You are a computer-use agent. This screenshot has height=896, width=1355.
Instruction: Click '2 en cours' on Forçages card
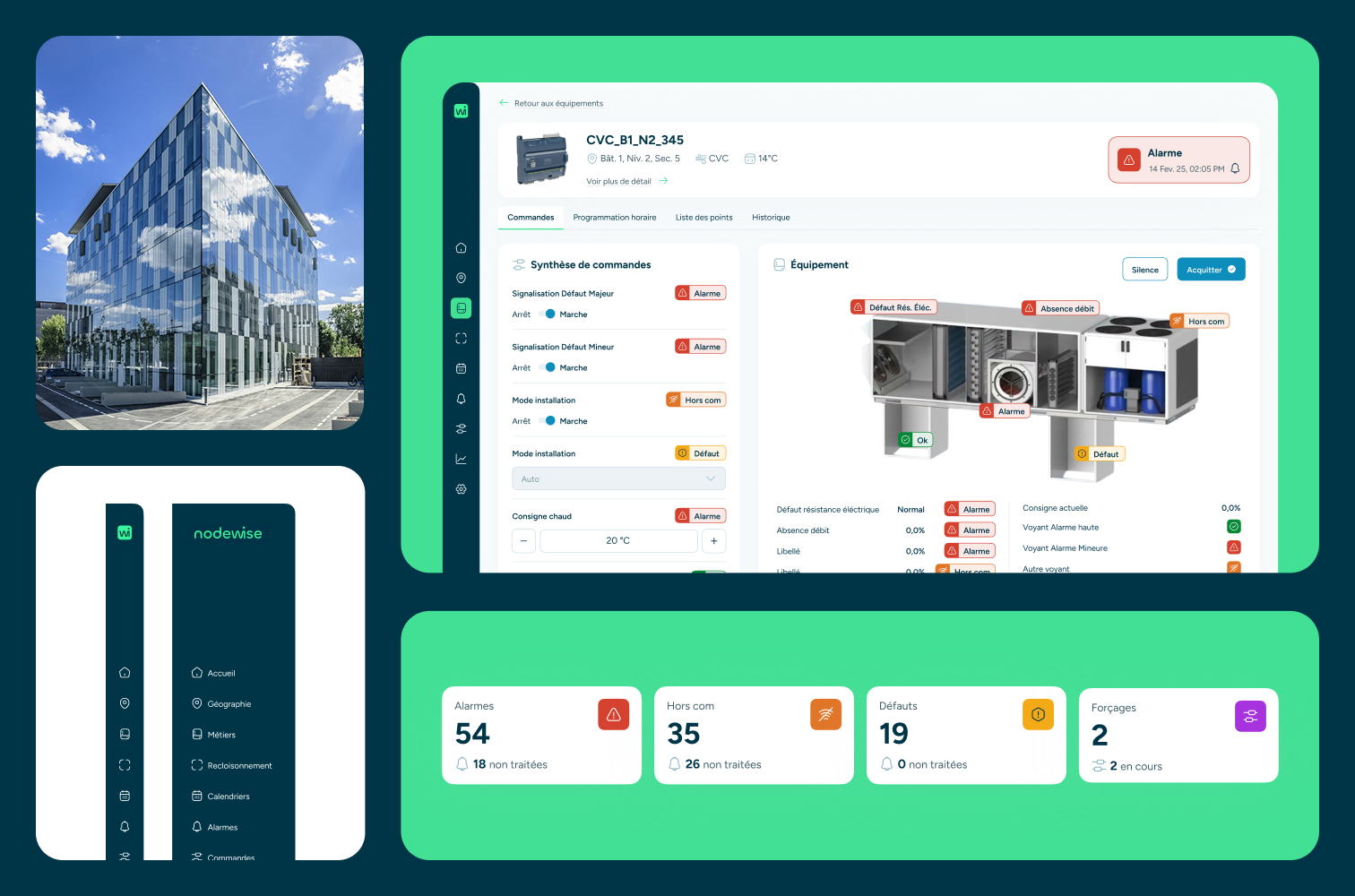pos(1135,766)
